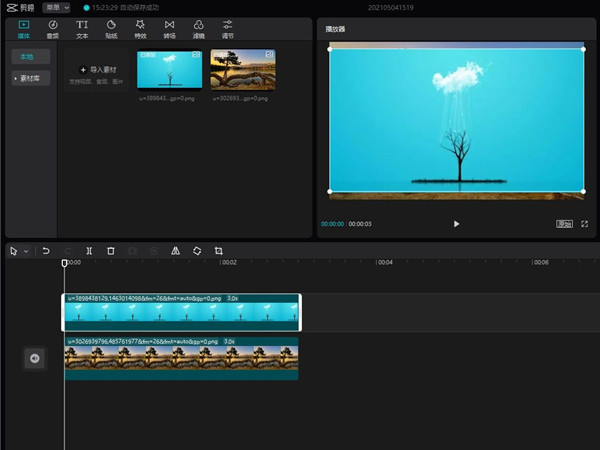Toggle the original-ratio button in player
The image size is (600, 450).
point(565,224)
